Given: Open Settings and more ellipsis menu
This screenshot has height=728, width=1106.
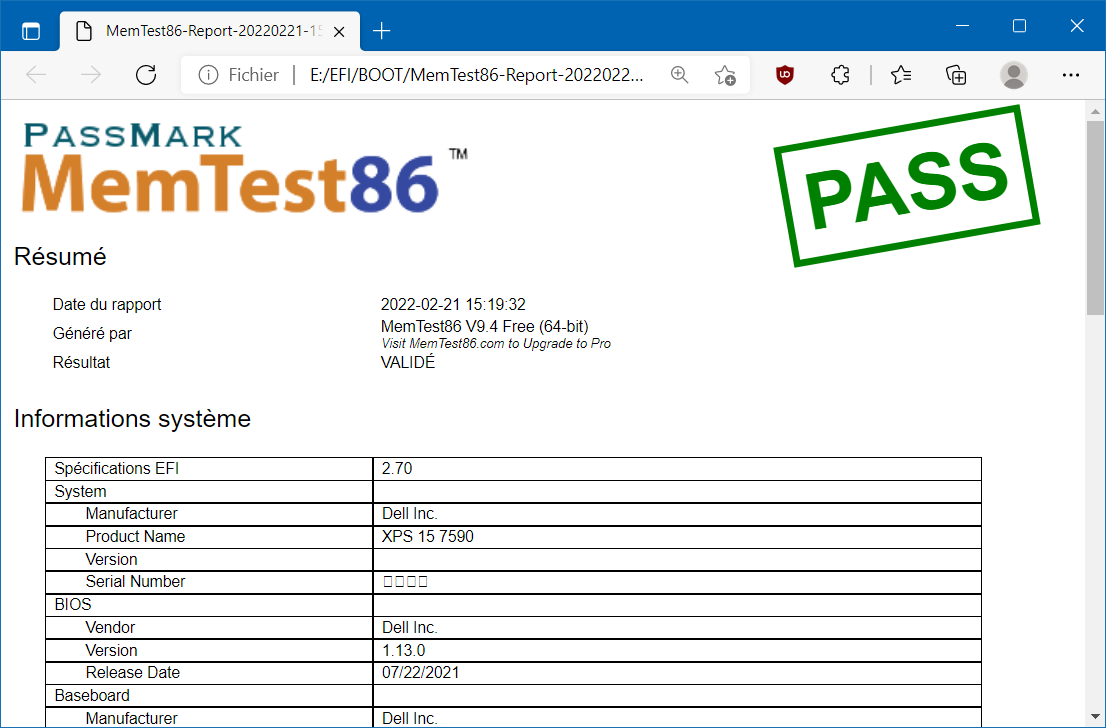Looking at the screenshot, I should [1071, 75].
